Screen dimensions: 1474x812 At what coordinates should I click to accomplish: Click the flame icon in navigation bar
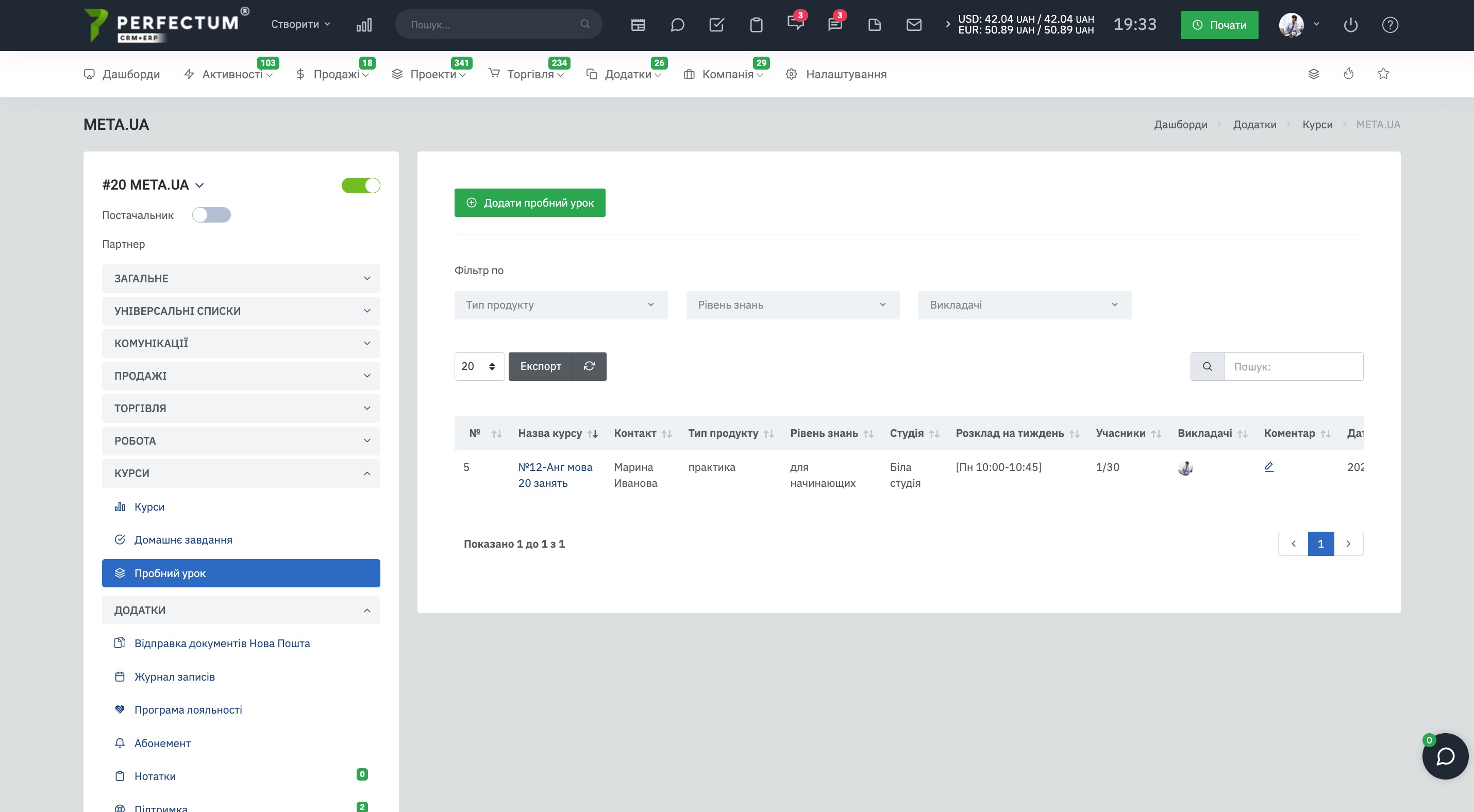coord(1349,74)
